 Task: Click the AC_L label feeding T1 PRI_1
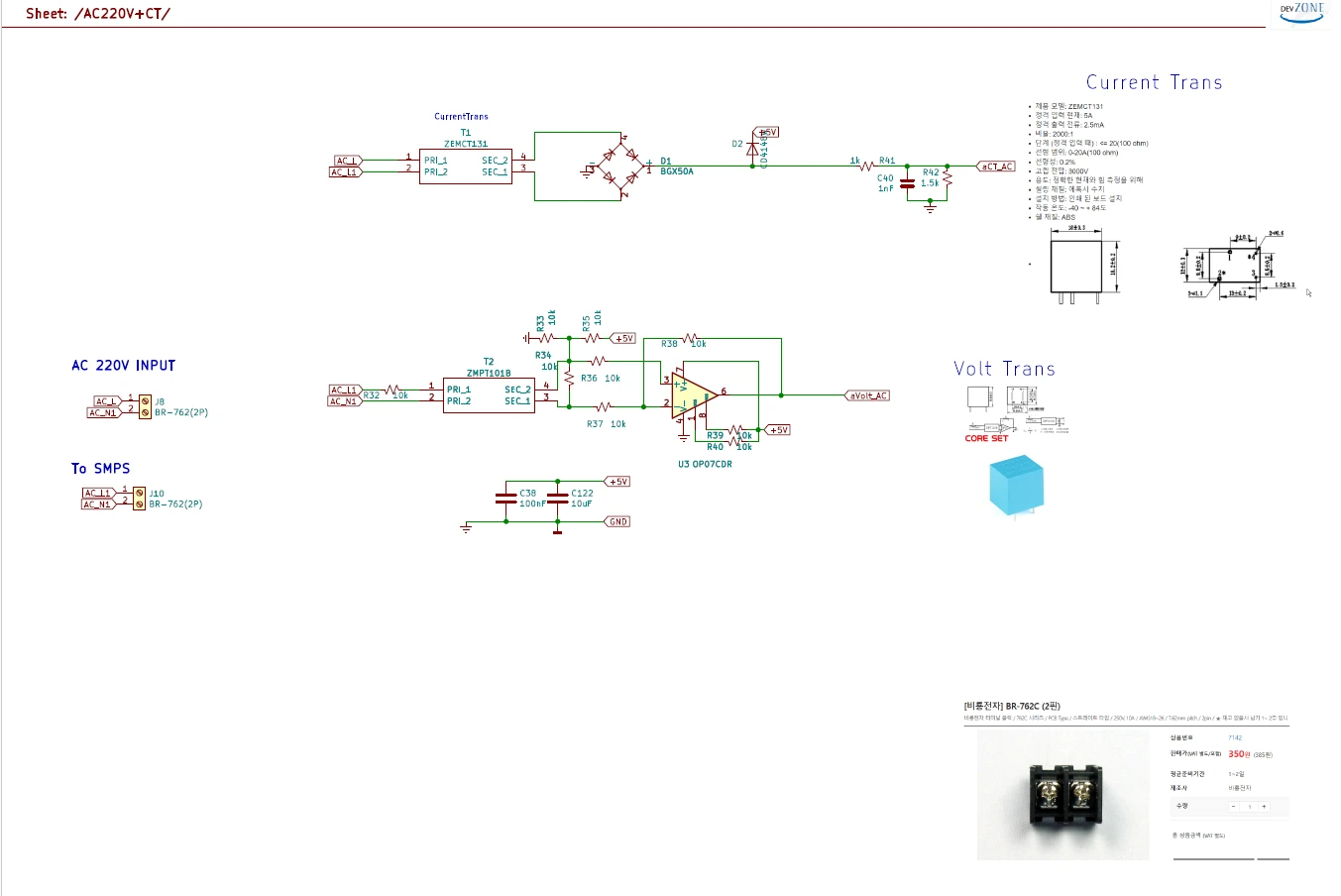349,161
